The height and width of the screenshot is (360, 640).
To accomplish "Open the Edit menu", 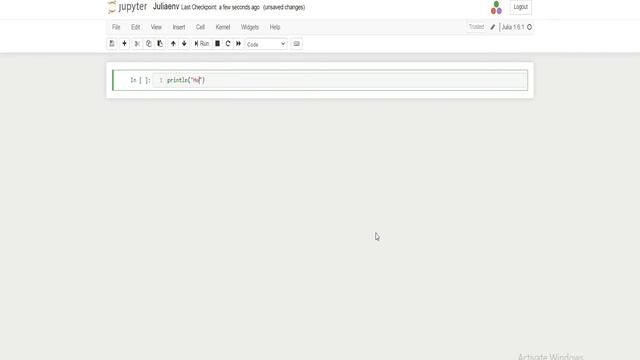I will (x=136, y=27).
